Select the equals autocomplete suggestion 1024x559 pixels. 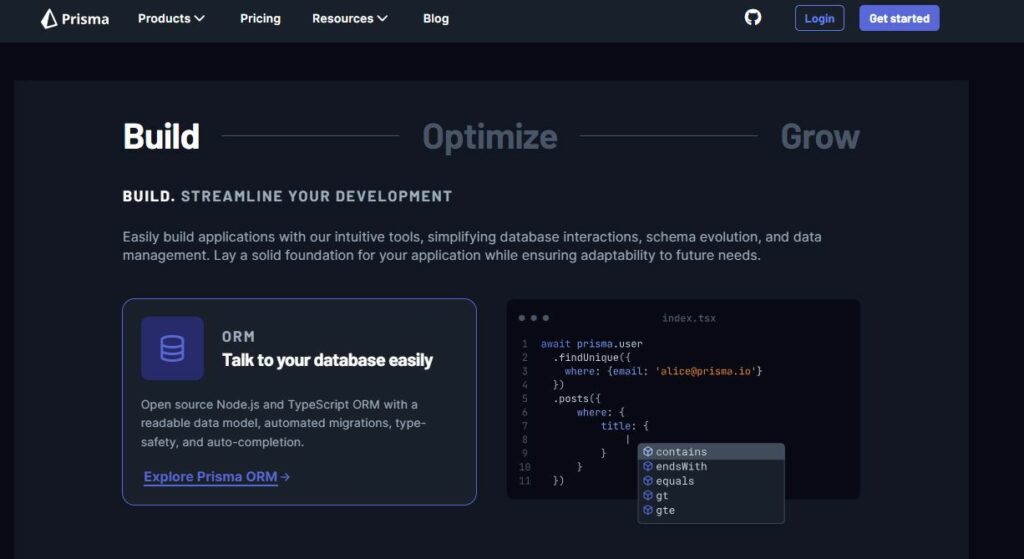click(x=711, y=481)
